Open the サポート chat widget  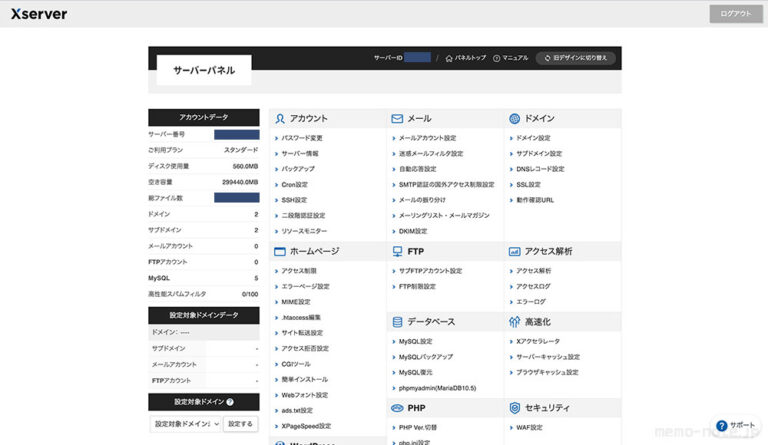735,425
